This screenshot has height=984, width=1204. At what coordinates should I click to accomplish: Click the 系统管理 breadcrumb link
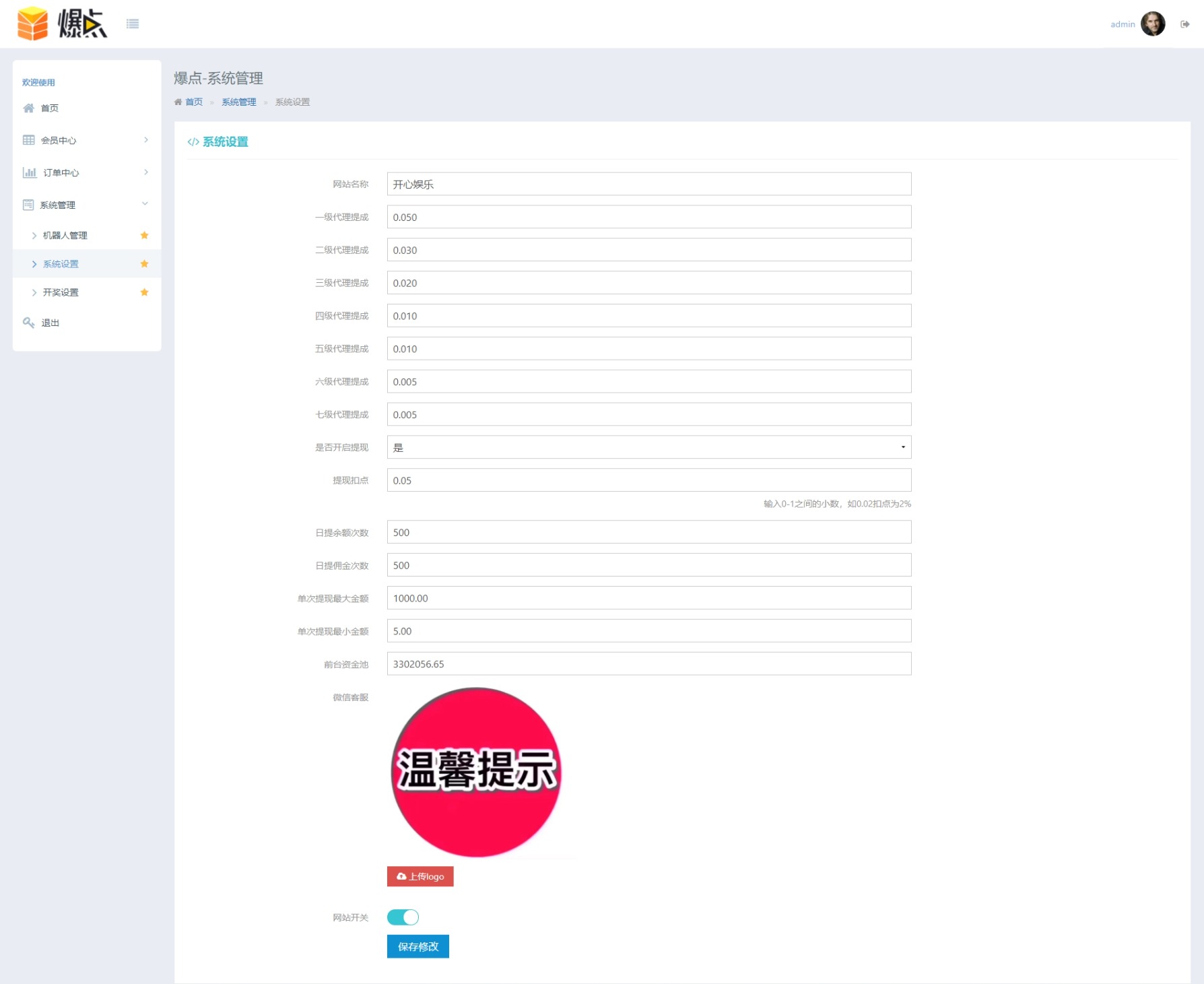point(239,102)
